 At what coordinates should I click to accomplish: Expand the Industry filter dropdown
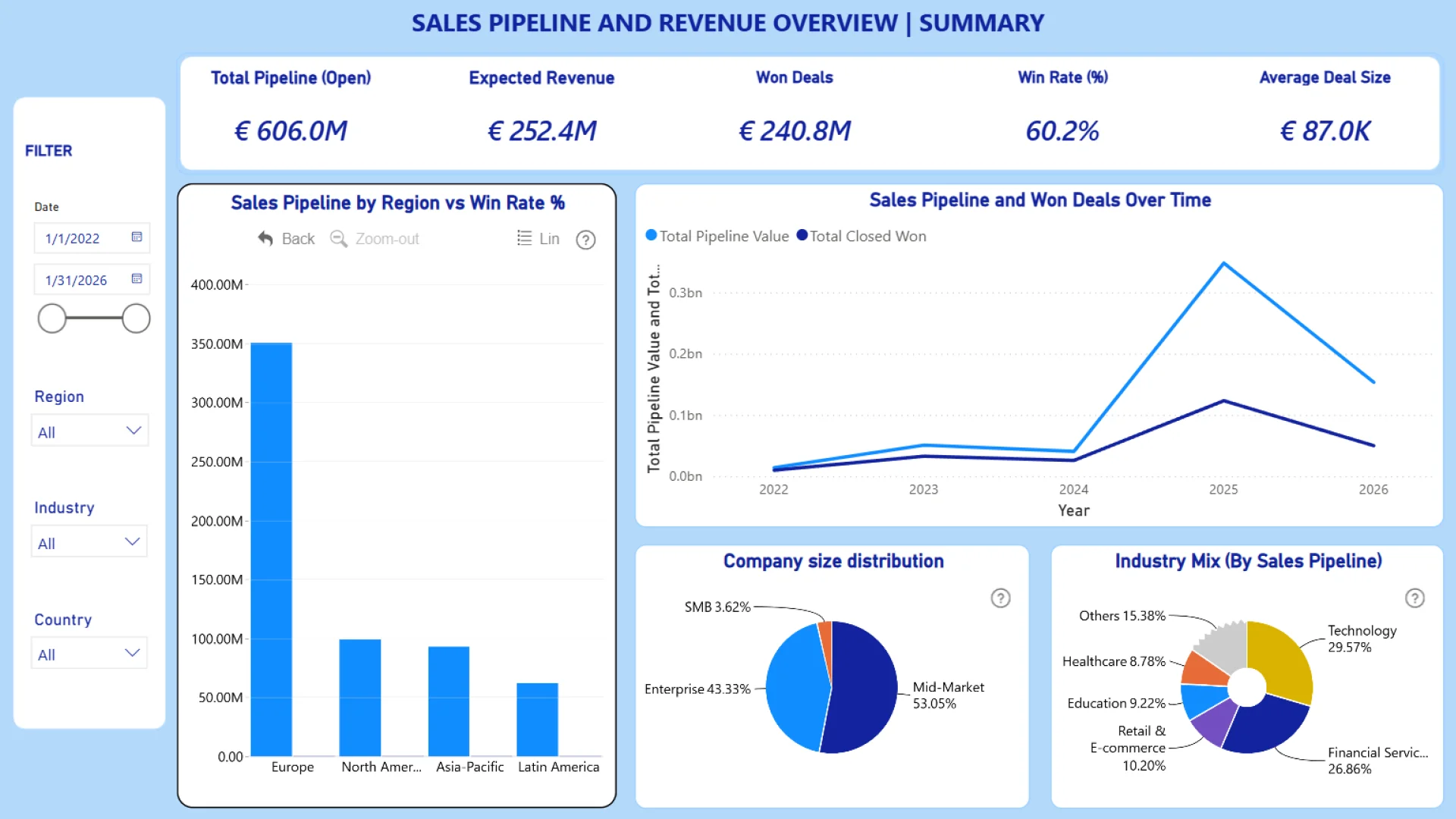[x=132, y=541]
